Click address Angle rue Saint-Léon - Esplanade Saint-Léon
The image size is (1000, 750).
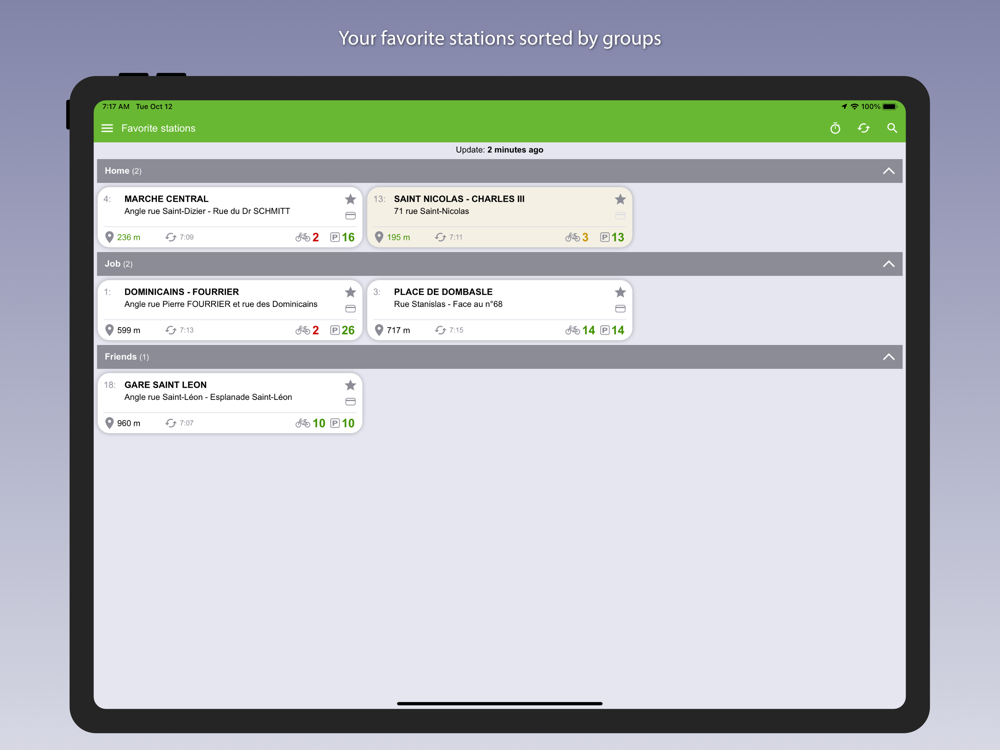208,397
